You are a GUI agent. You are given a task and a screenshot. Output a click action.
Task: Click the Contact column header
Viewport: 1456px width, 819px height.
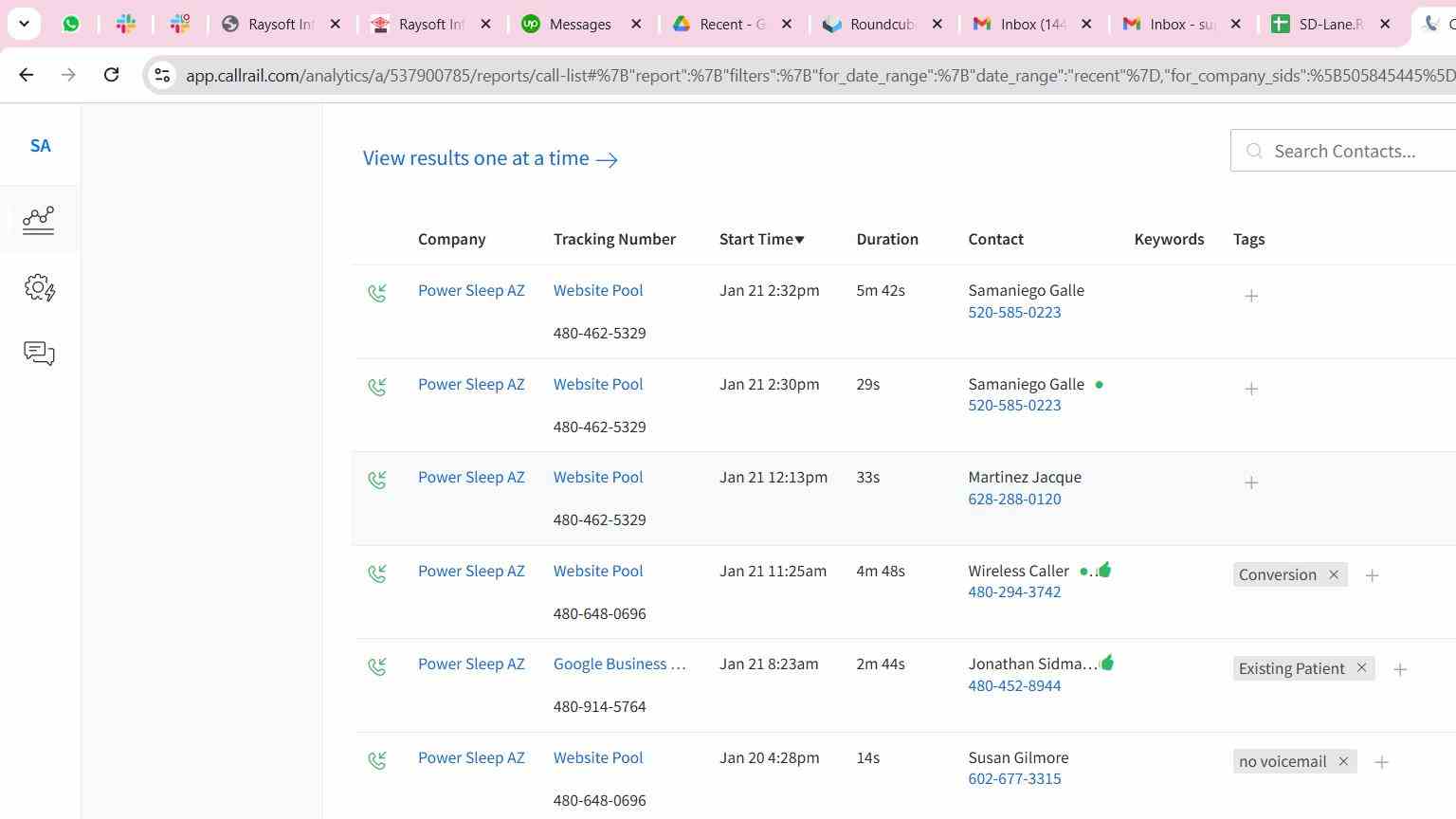[995, 239]
